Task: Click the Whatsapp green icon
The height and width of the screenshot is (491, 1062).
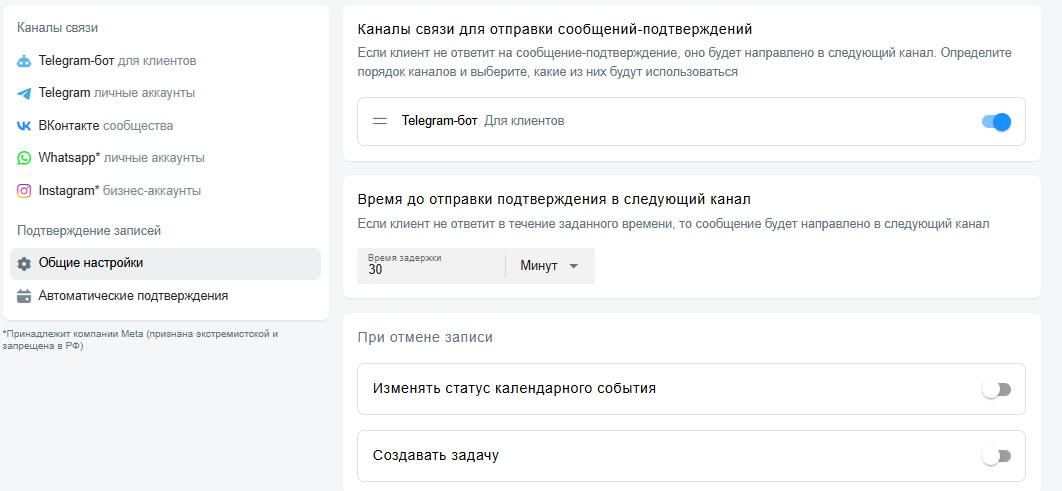Action: click(x=24, y=158)
